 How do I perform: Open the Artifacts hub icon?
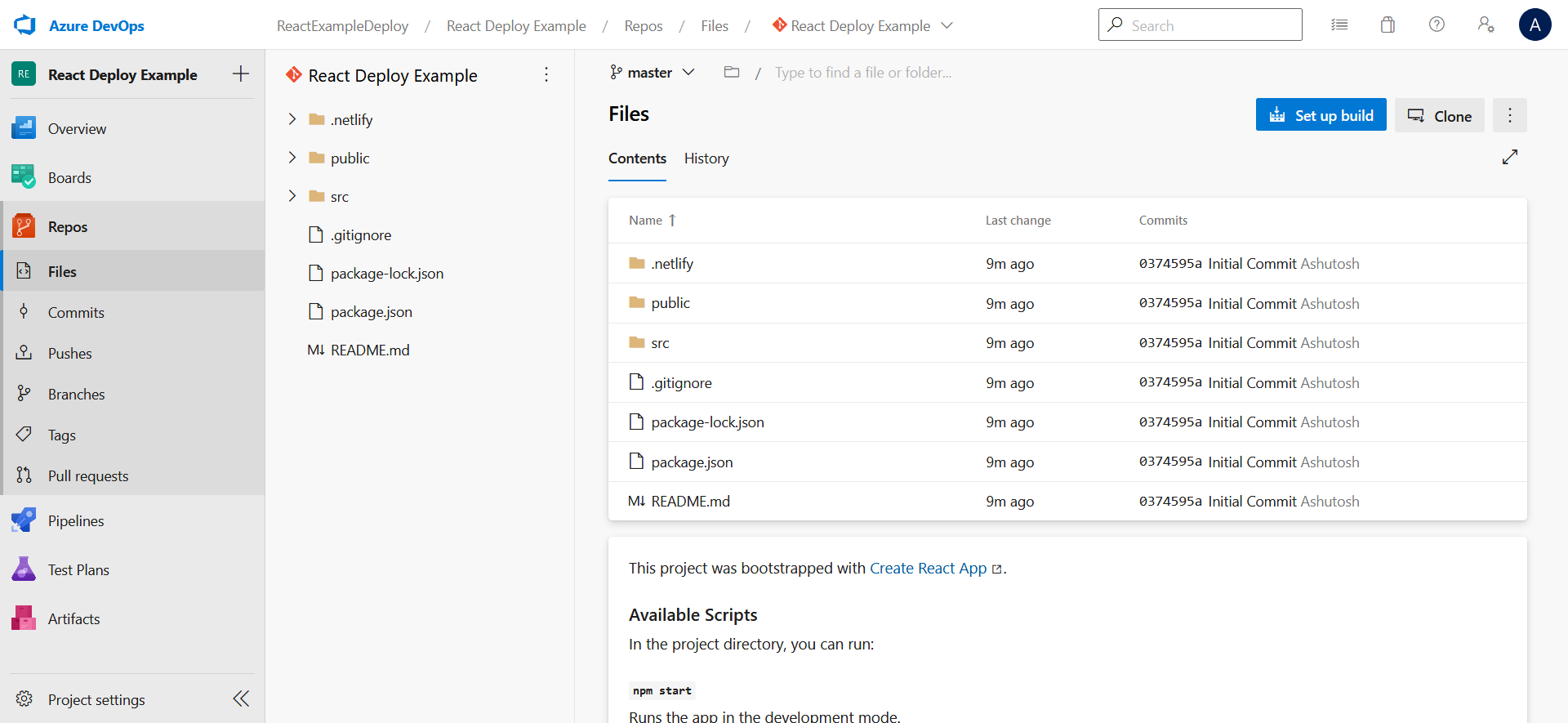(24, 618)
